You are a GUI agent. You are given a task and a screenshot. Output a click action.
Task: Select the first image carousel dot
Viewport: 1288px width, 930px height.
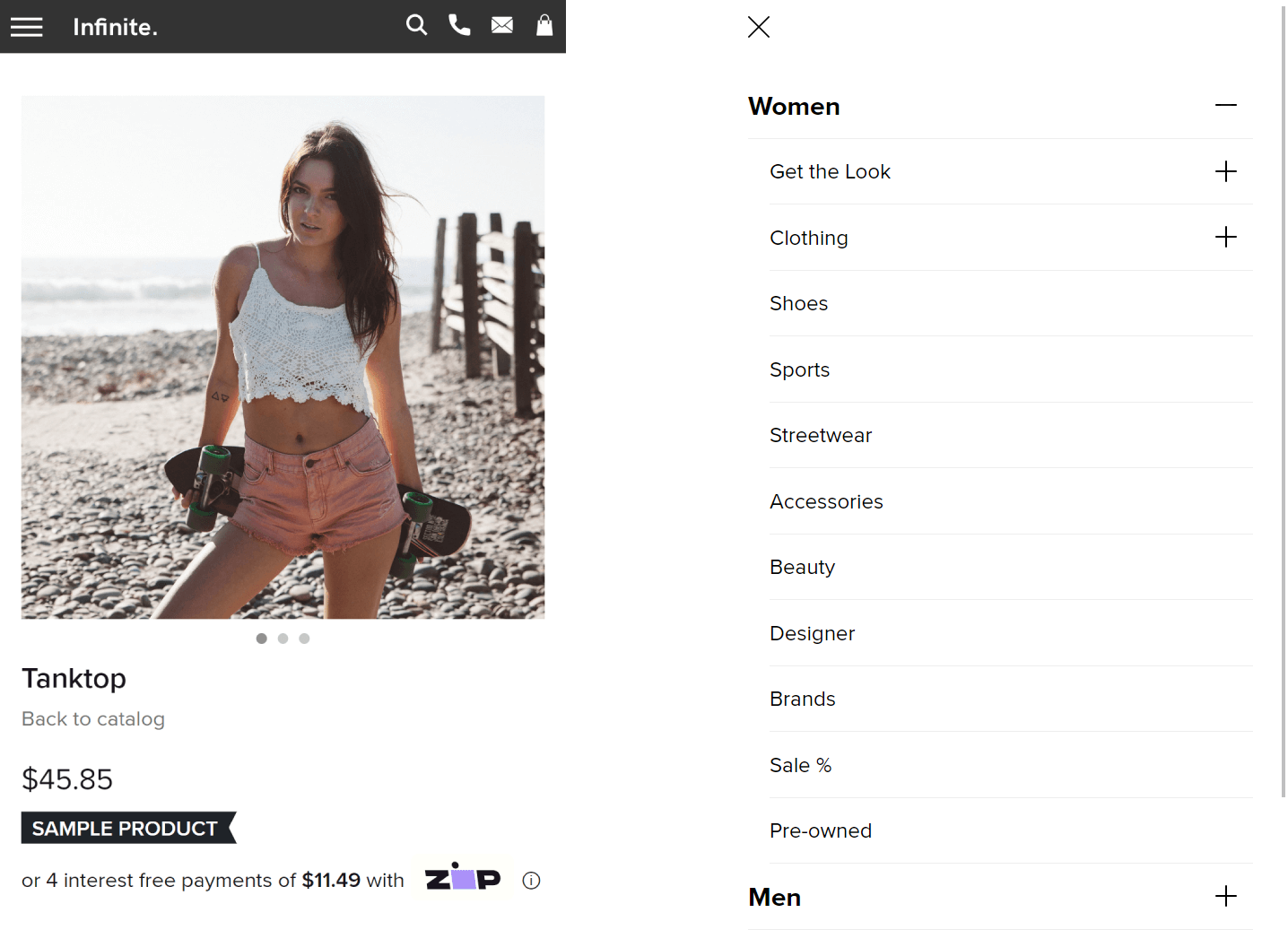coord(262,639)
